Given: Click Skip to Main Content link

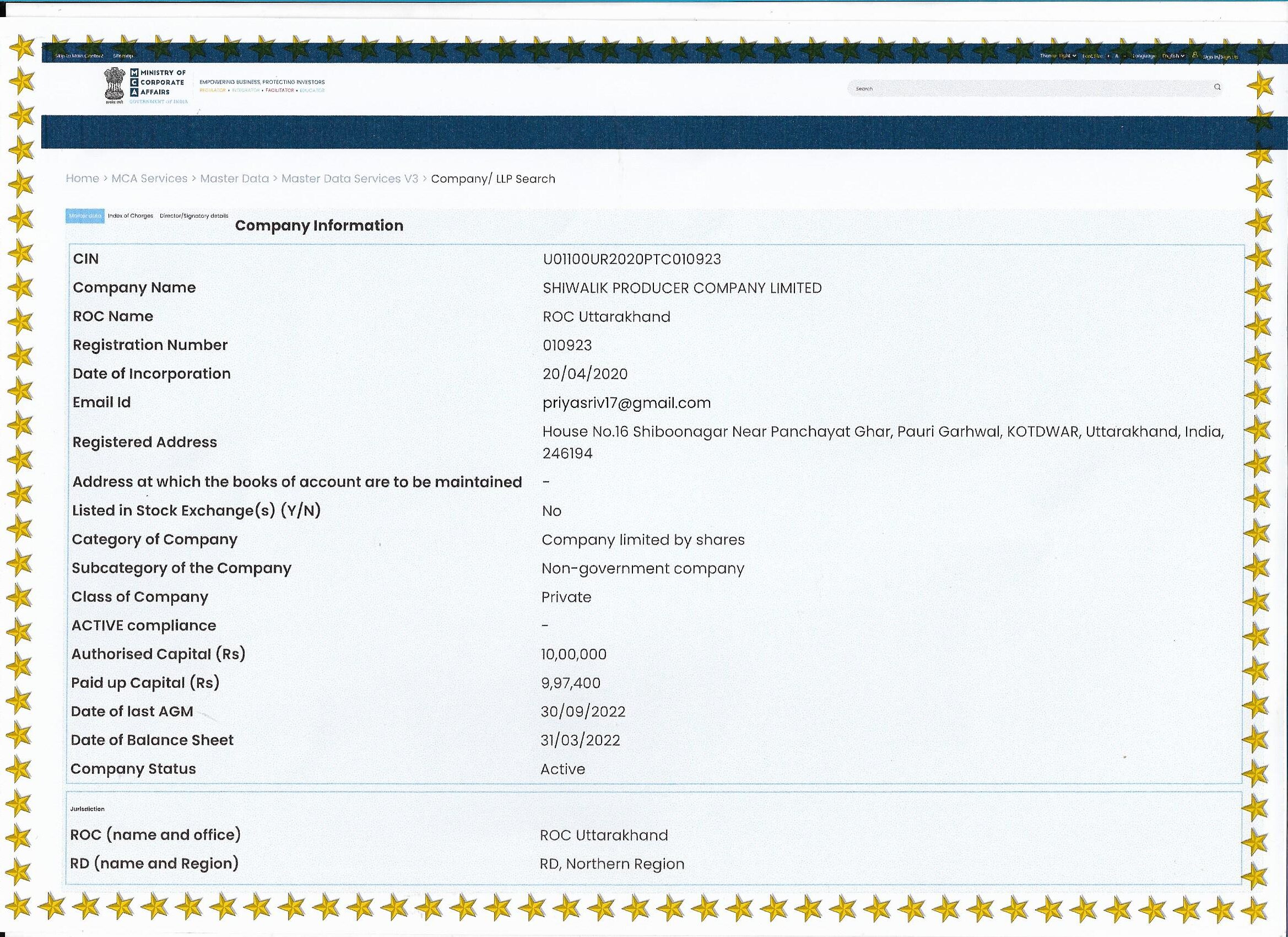Looking at the screenshot, I should [79, 56].
